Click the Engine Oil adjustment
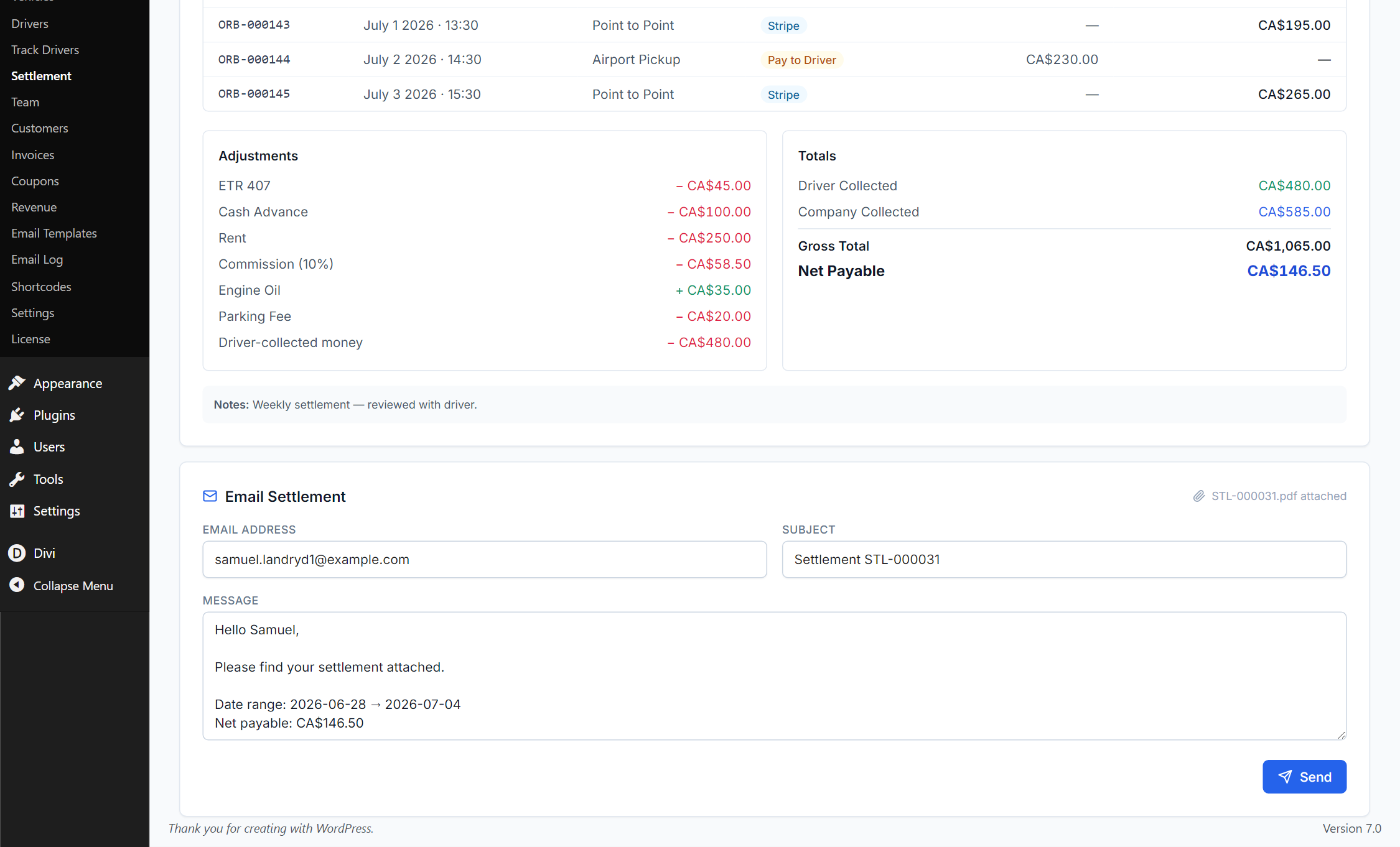 485,290
